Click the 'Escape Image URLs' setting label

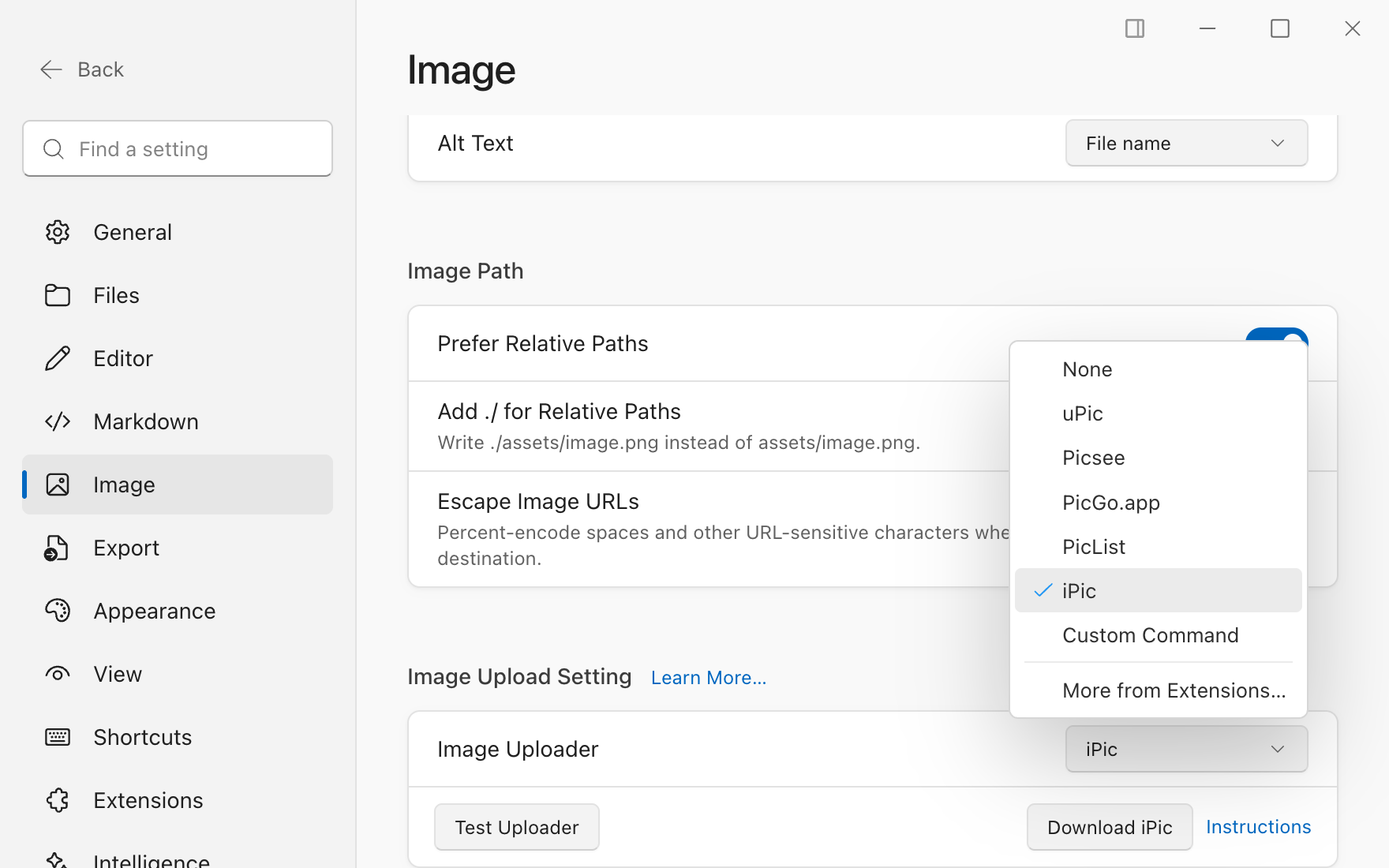538,501
